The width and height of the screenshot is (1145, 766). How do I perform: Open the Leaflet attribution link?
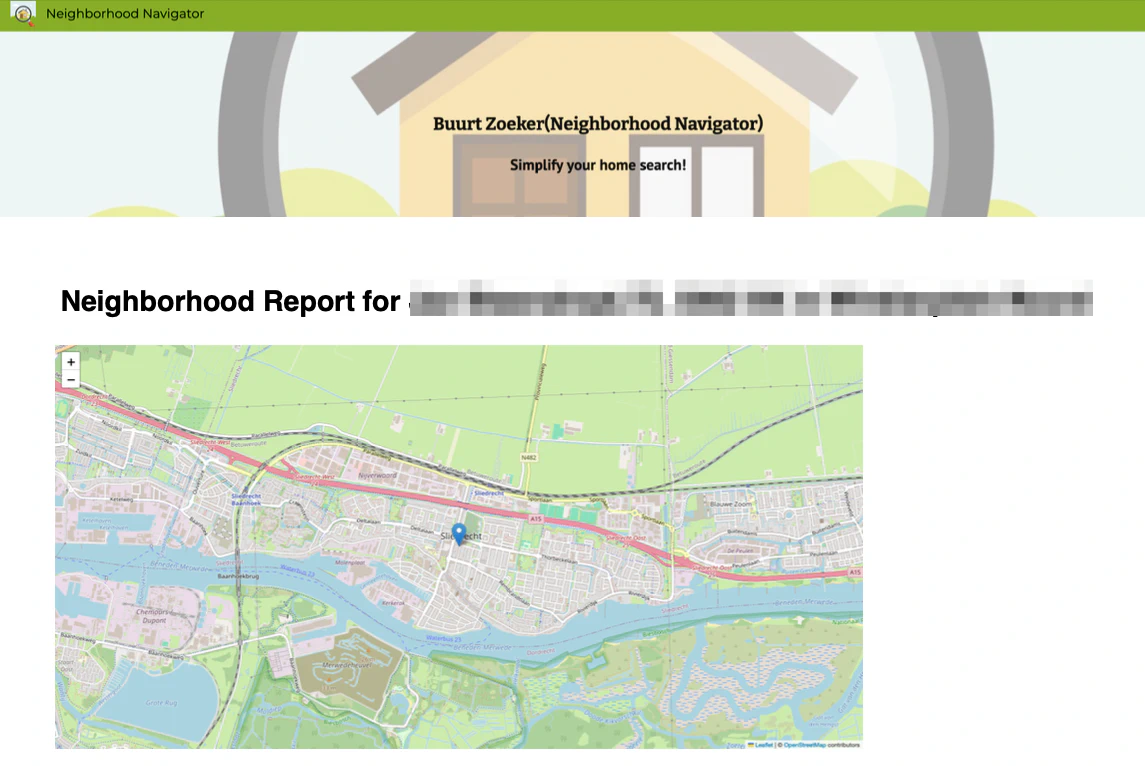click(763, 744)
